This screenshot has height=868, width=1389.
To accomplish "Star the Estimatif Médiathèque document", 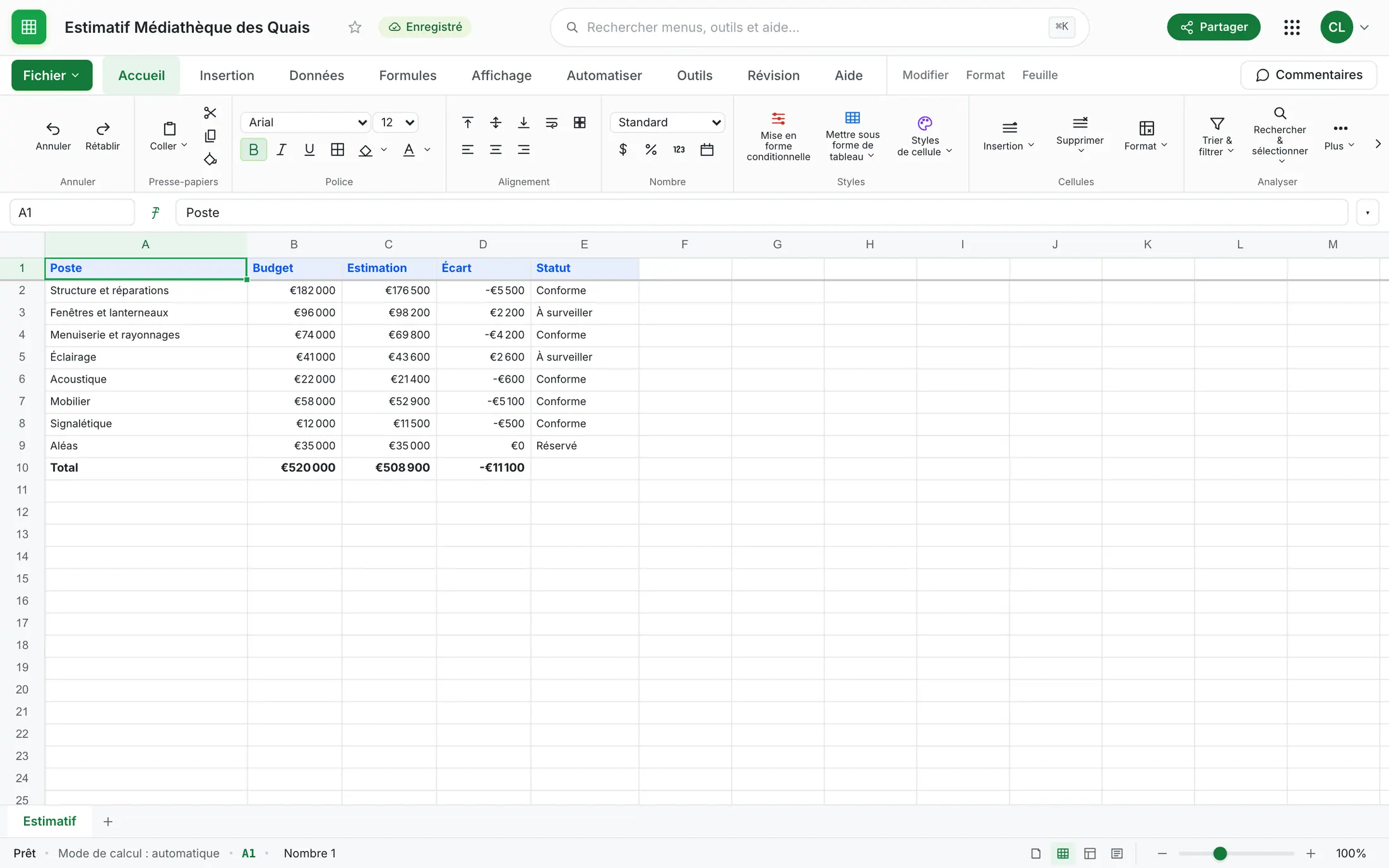I will pyautogui.click(x=355, y=27).
